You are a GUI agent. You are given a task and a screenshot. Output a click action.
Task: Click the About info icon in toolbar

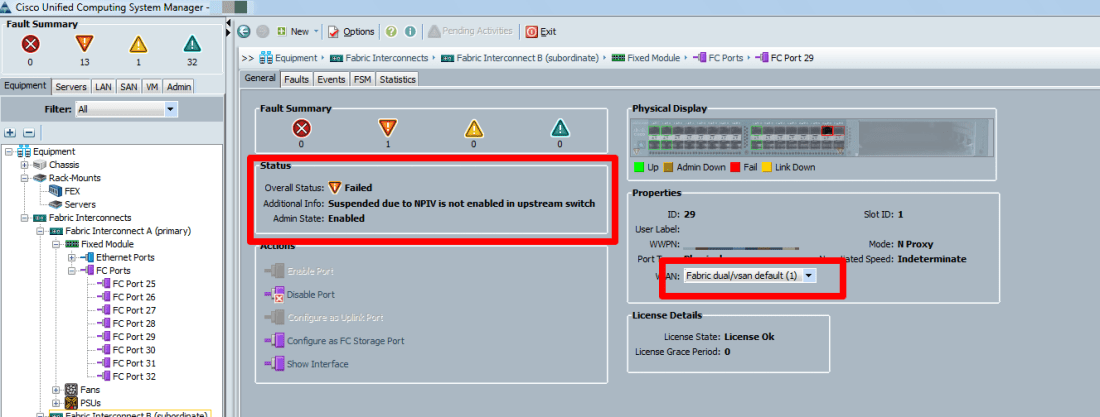pos(408,32)
